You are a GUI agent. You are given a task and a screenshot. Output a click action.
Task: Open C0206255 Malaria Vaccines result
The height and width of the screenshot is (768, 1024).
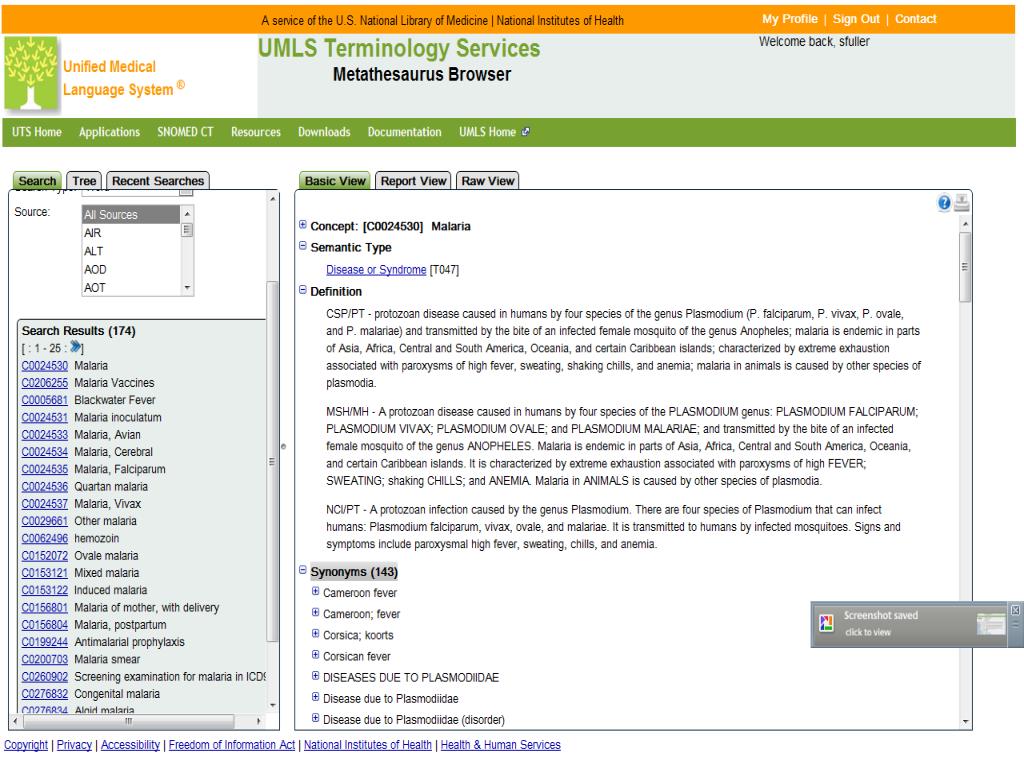click(44, 383)
